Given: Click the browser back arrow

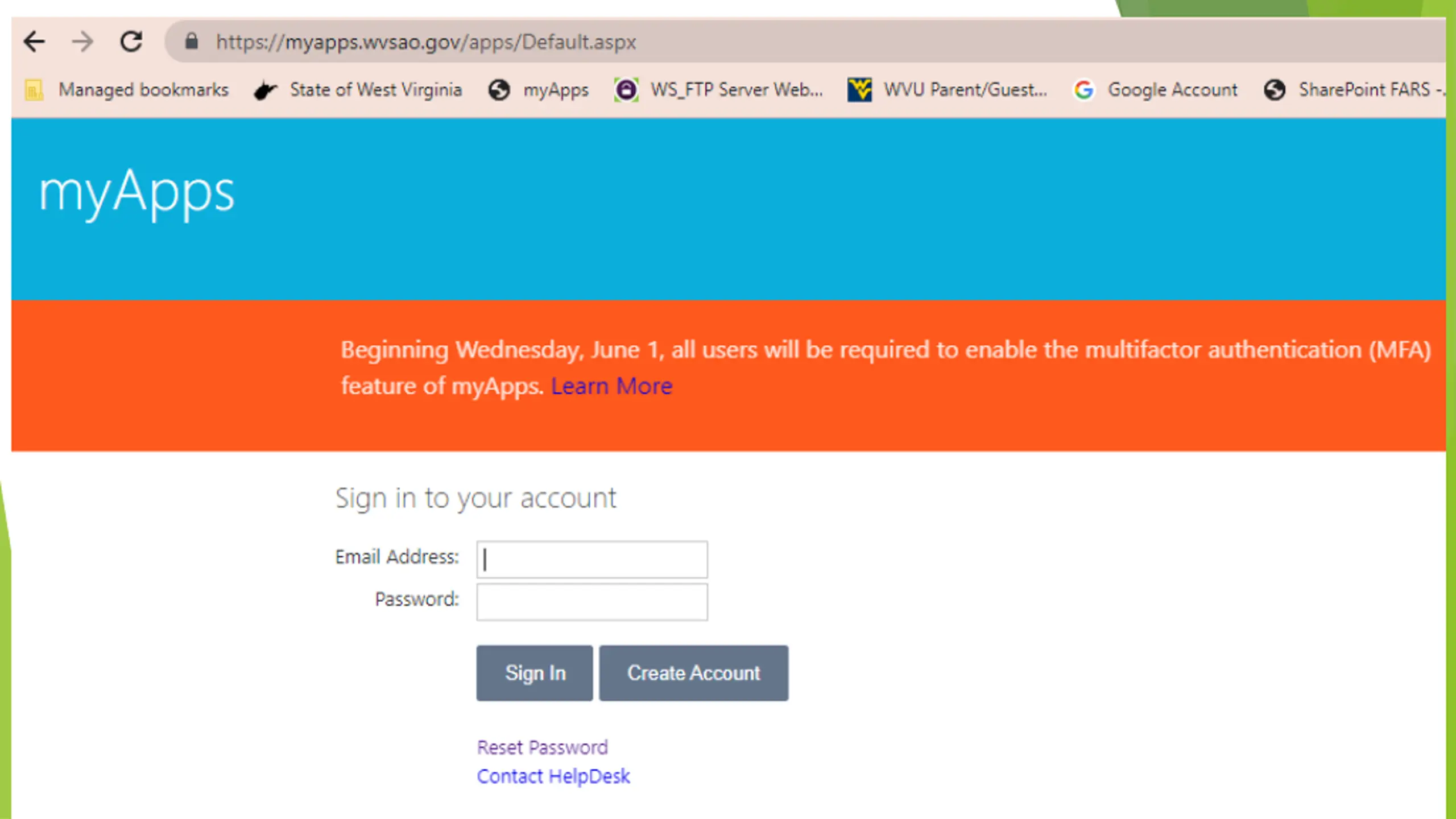Looking at the screenshot, I should [x=34, y=42].
